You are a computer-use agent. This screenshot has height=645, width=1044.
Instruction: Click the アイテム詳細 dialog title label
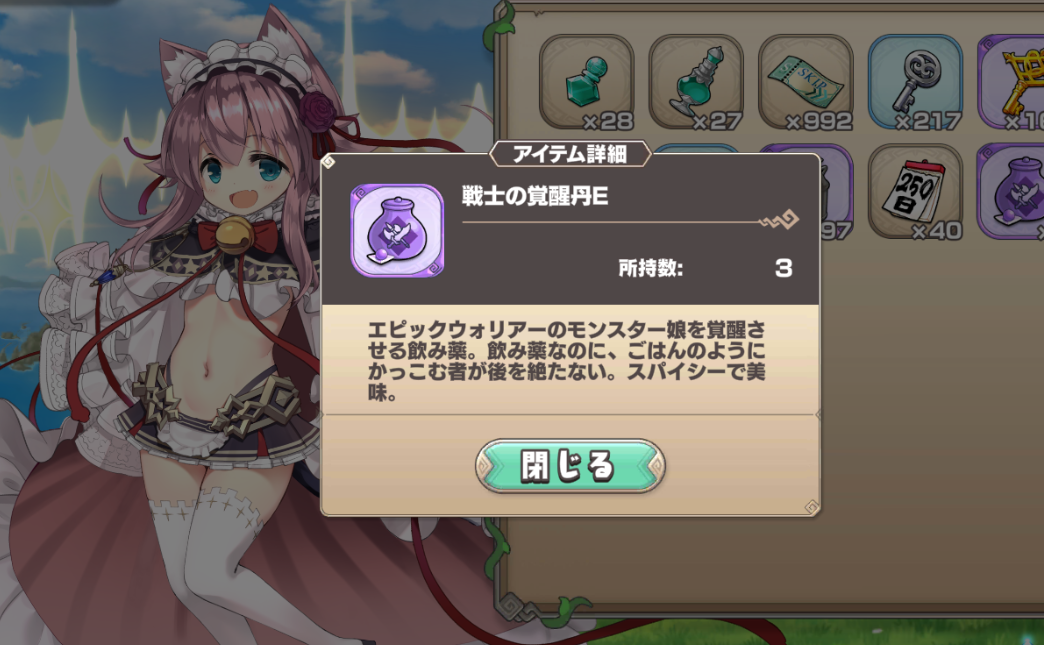pyautogui.click(x=570, y=154)
